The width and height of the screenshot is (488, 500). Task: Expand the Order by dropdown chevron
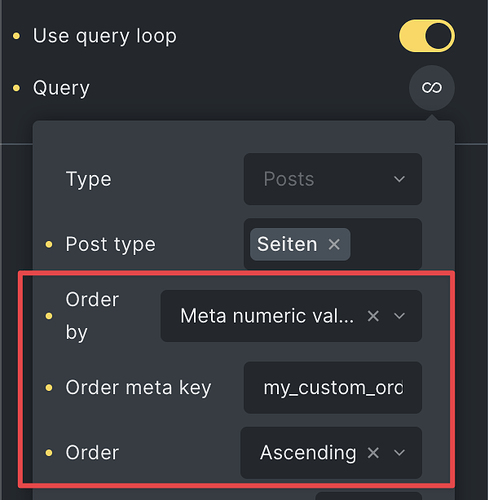pyautogui.click(x=399, y=316)
